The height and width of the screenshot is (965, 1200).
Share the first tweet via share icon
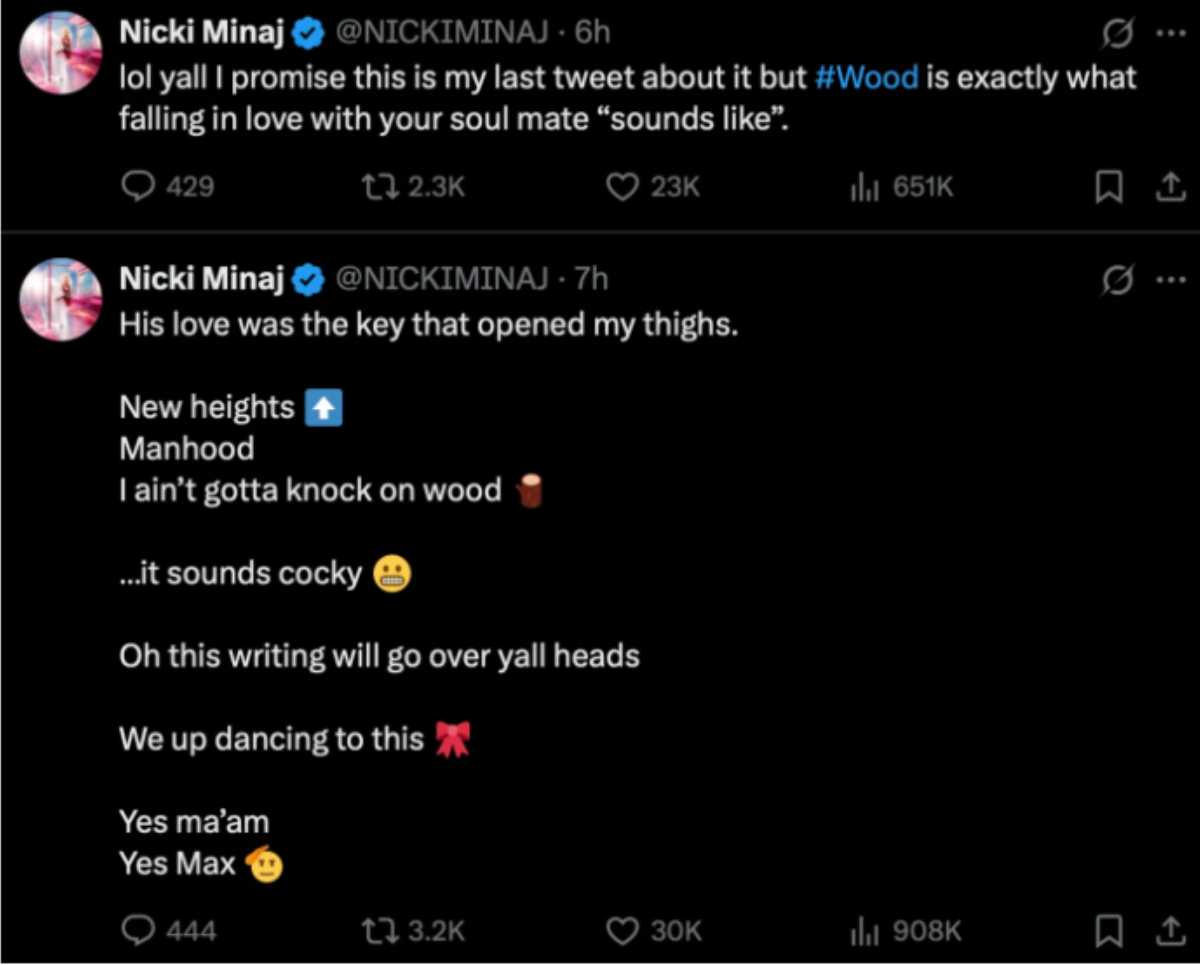click(x=1167, y=187)
